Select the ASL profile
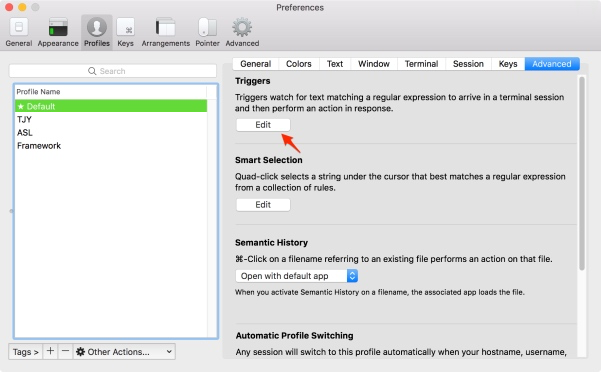This screenshot has width=601, height=372. 111,133
